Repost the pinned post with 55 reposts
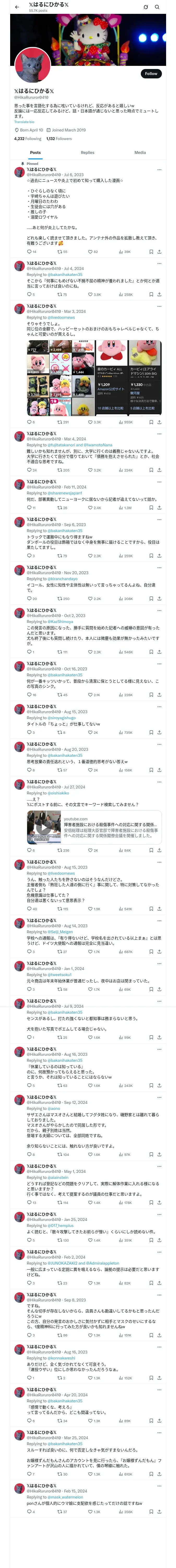This screenshot has height=1568, width=176. click(x=62, y=251)
